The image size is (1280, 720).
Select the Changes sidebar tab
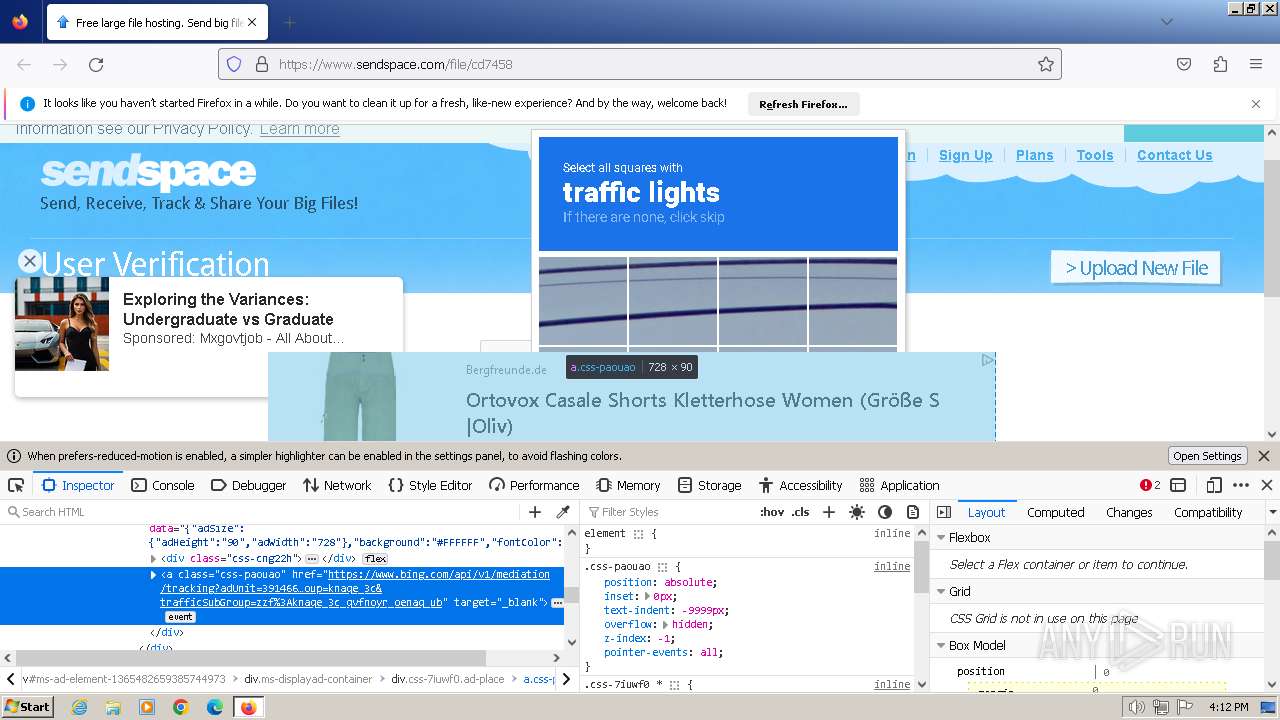pyautogui.click(x=1129, y=512)
